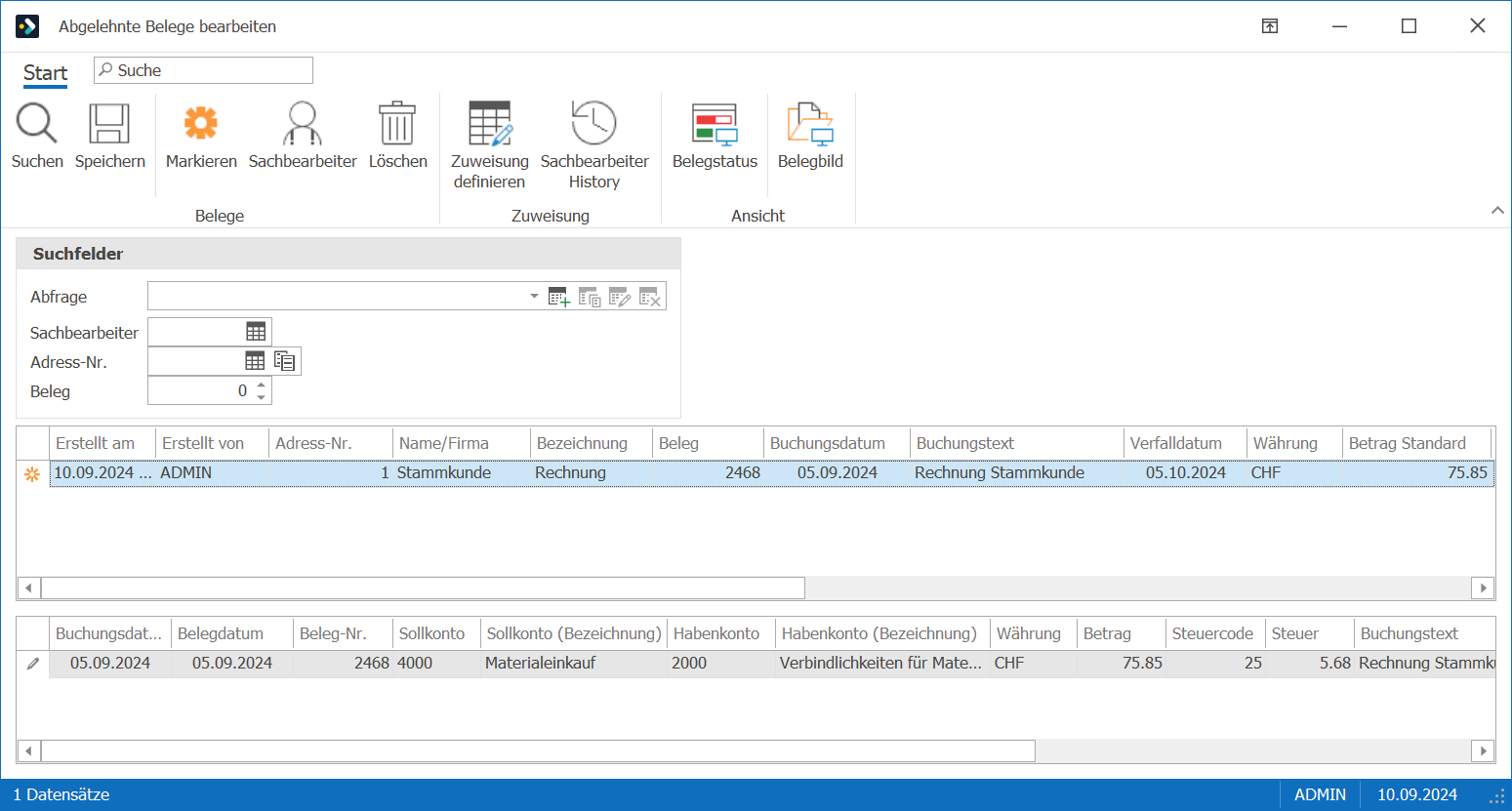
Task: Show the Sachbearbeiter History
Action: tap(594, 124)
